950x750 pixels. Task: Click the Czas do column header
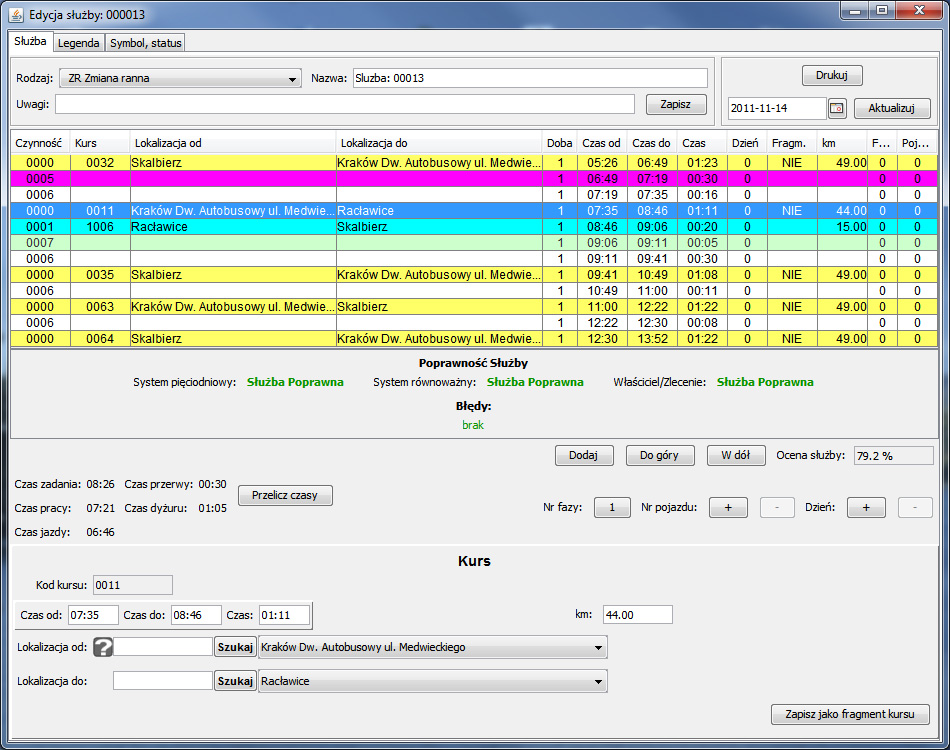(x=652, y=143)
